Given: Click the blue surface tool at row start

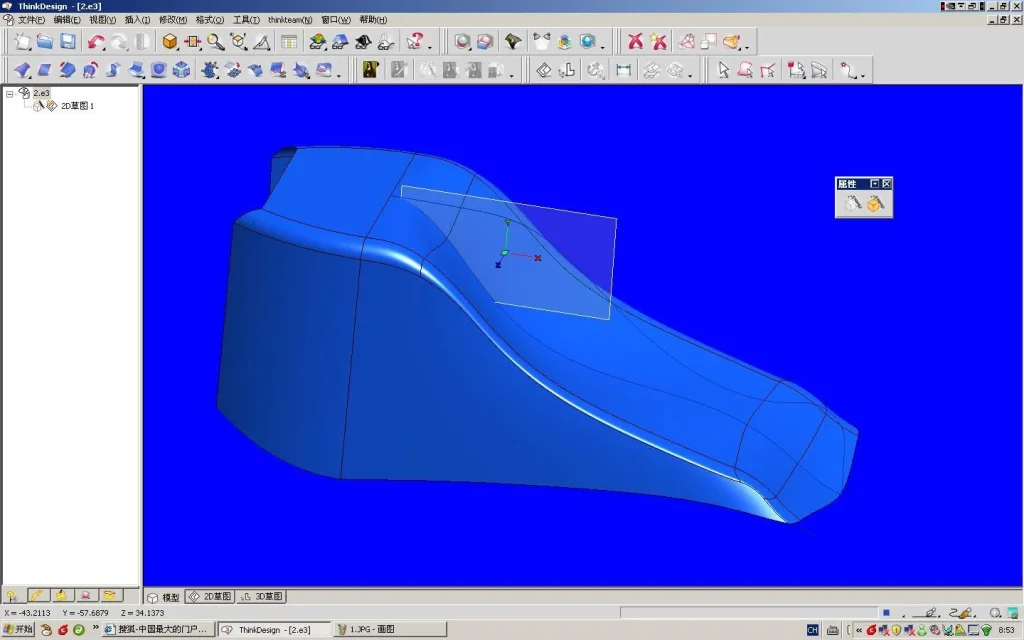Looking at the screenshot, I should point(23,70).
